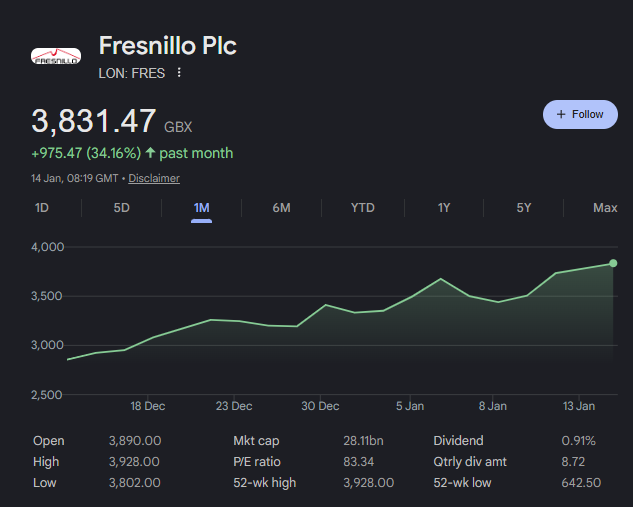Click the Fresnillo Plc company title

167,46
